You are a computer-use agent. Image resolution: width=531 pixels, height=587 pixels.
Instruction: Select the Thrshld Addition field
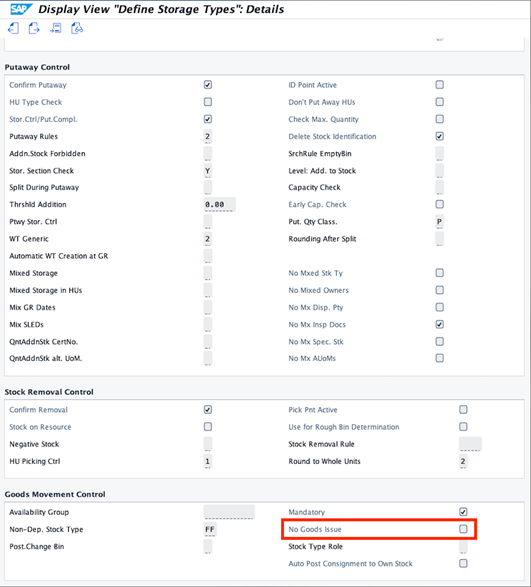219,204
